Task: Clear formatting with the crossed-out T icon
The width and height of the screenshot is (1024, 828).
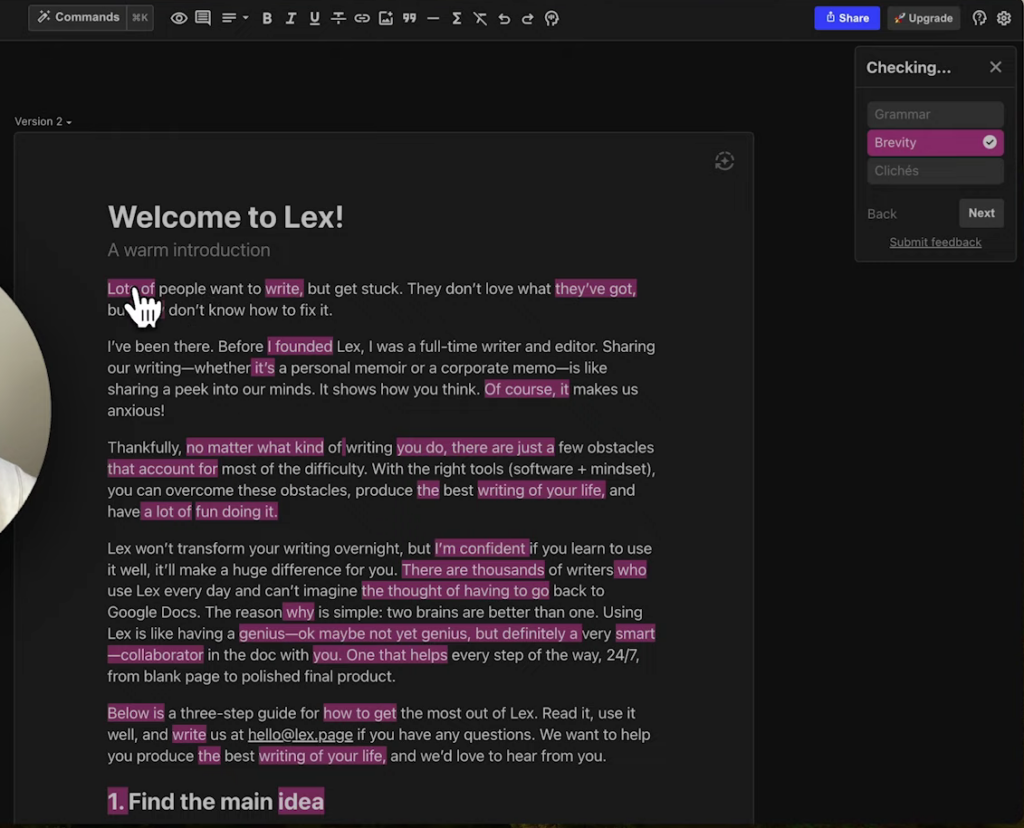Action: pyautogui.click(x=480, y=18)
